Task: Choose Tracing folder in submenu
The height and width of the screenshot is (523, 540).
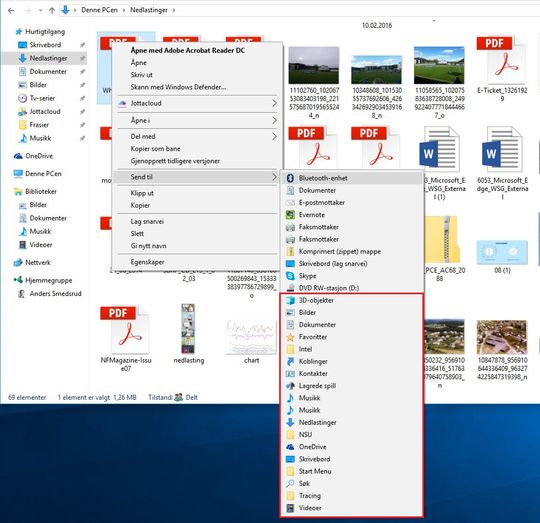Action: coord(310,495)
